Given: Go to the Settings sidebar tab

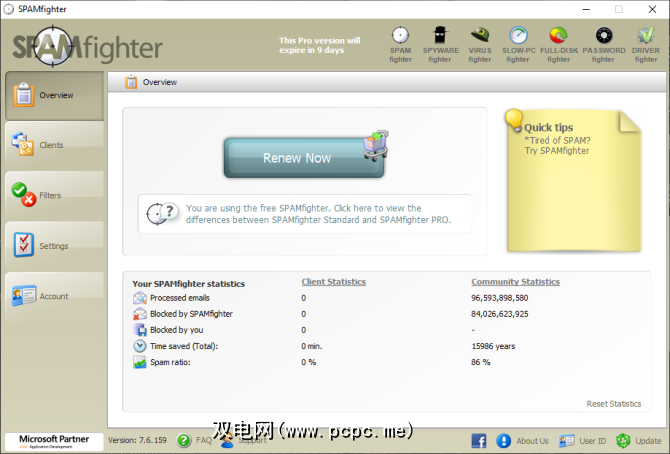Looking at the screenshot, I should (x=54, y=246).
